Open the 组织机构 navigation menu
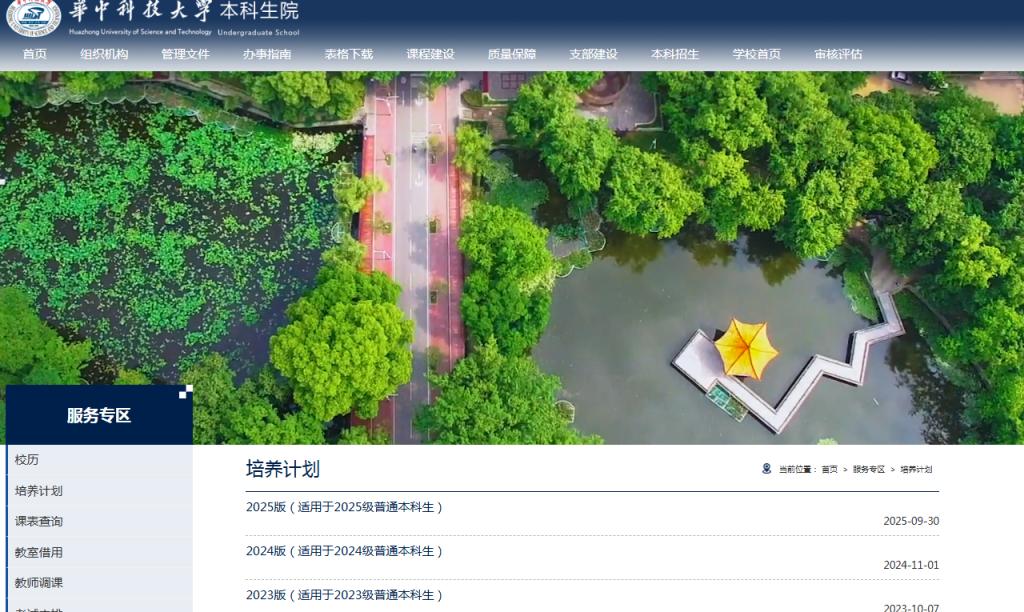 (104, 54)
